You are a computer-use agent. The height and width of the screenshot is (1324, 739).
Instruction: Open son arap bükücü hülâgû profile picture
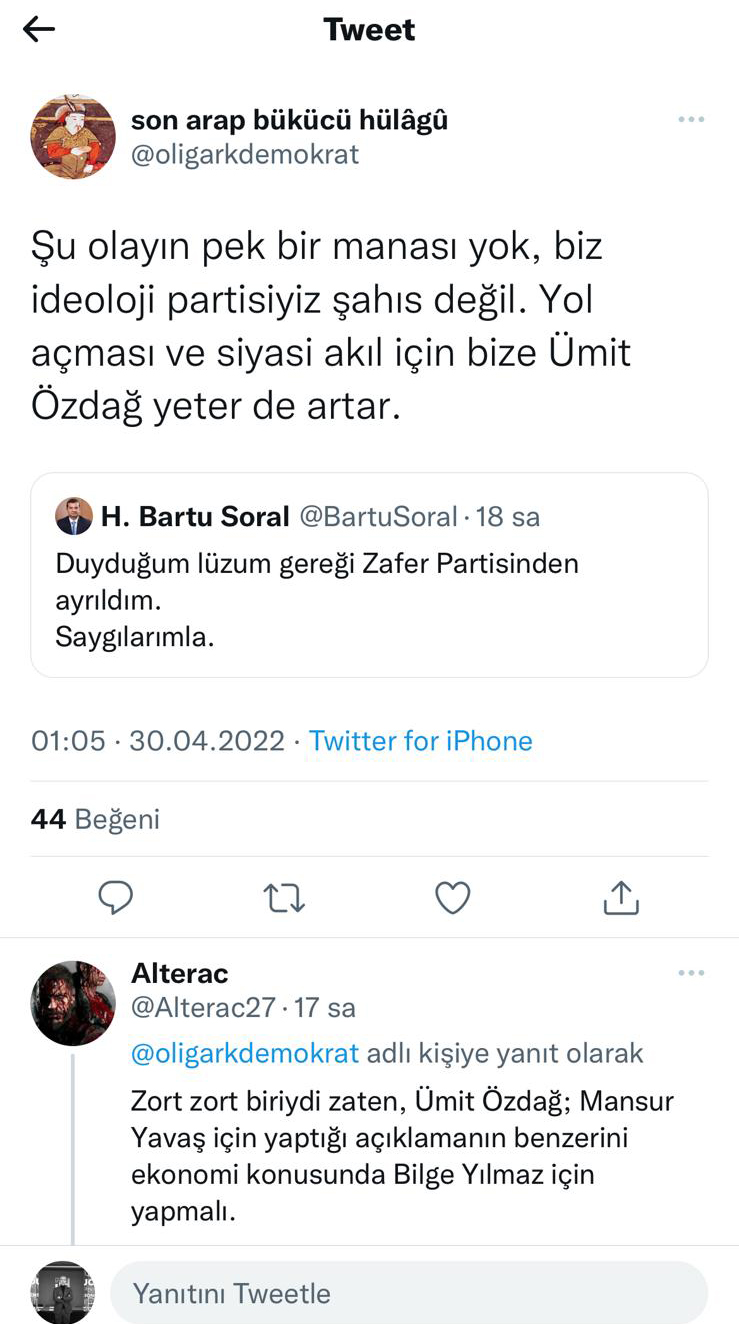[x=73, y=137]
